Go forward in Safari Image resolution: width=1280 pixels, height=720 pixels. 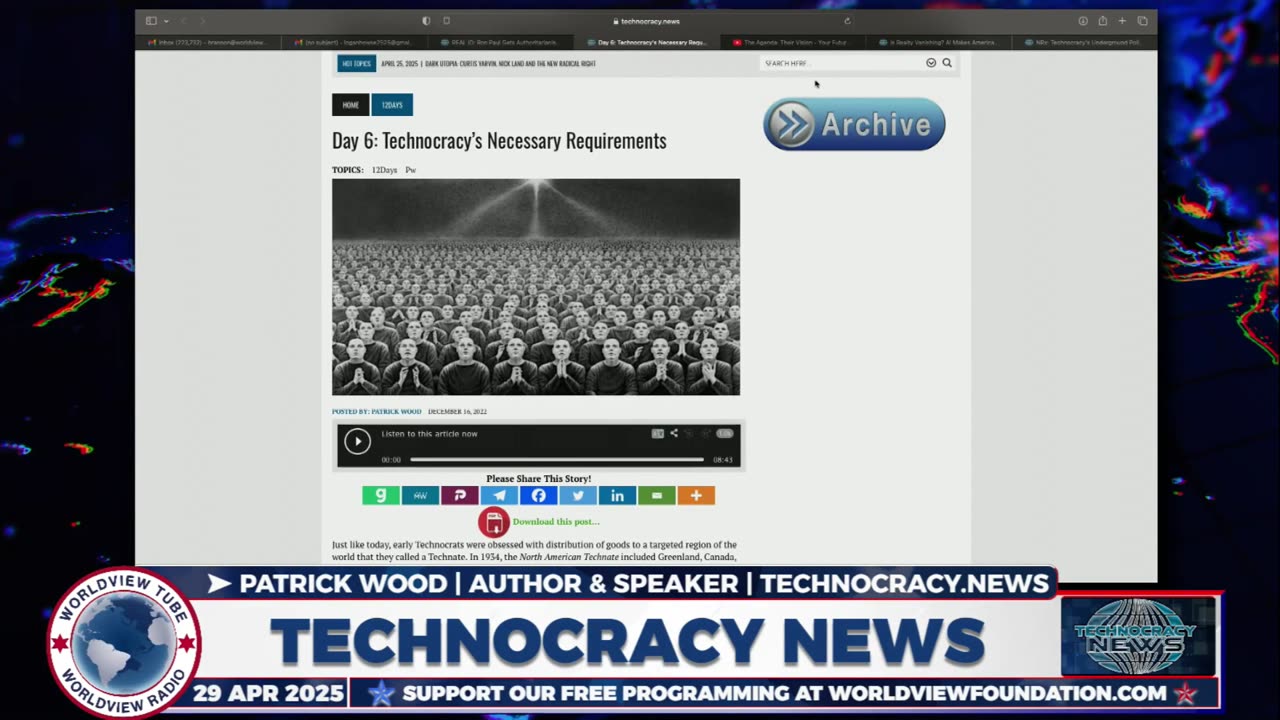(202, 21)
